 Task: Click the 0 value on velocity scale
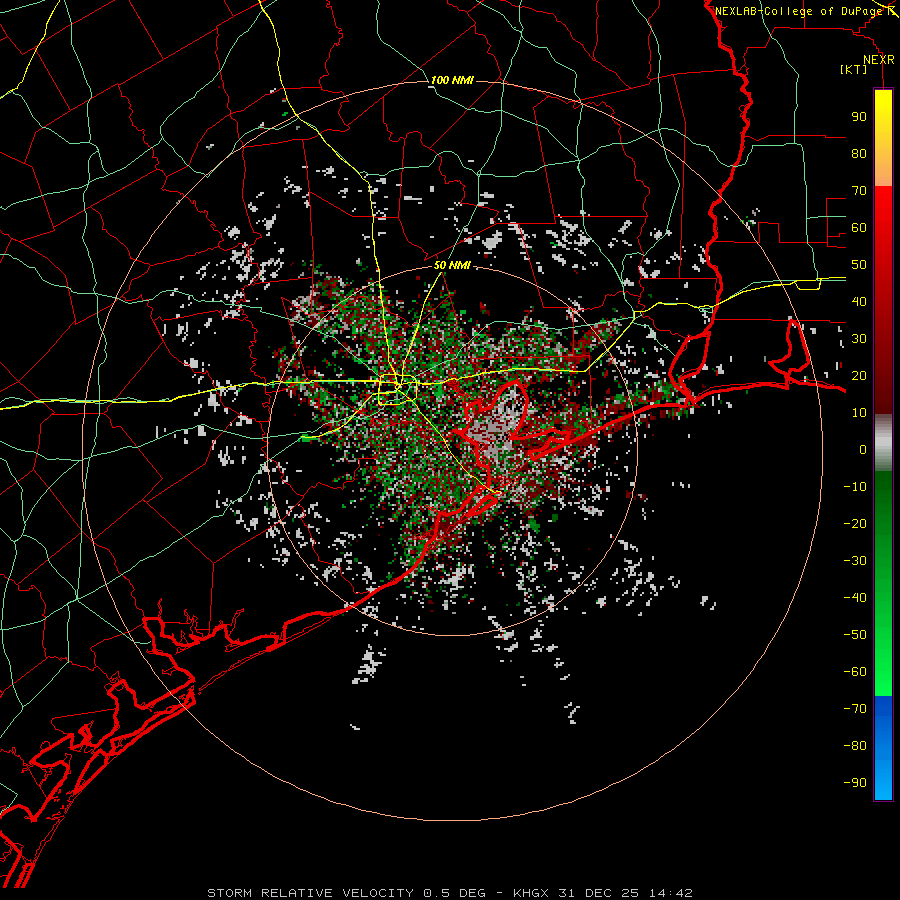[x=863, y=450]
